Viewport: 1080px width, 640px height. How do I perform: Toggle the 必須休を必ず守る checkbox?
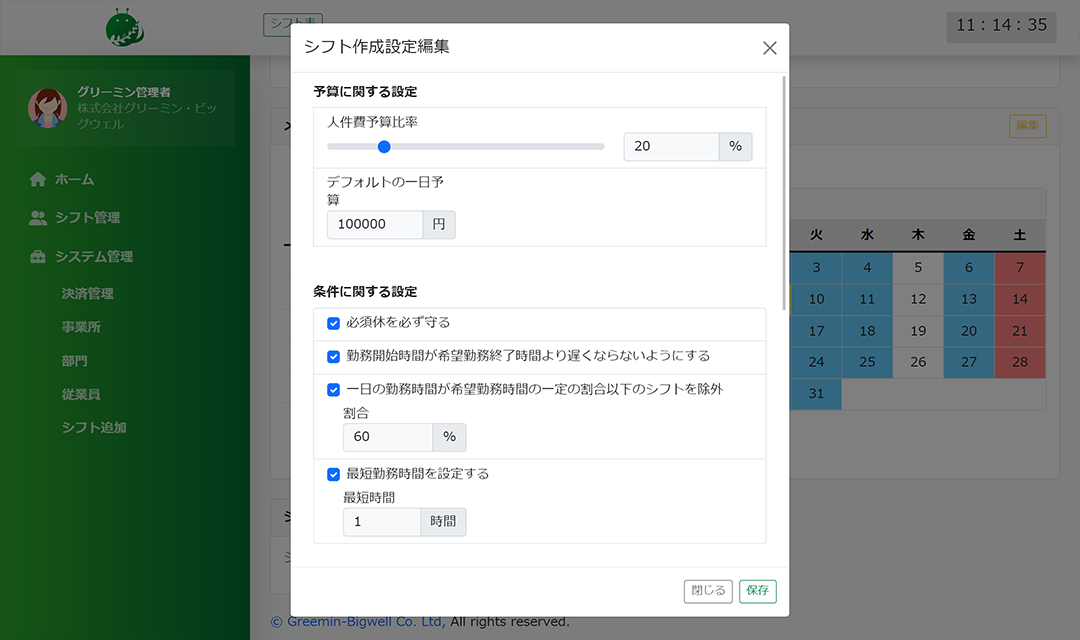coord(334,323)
